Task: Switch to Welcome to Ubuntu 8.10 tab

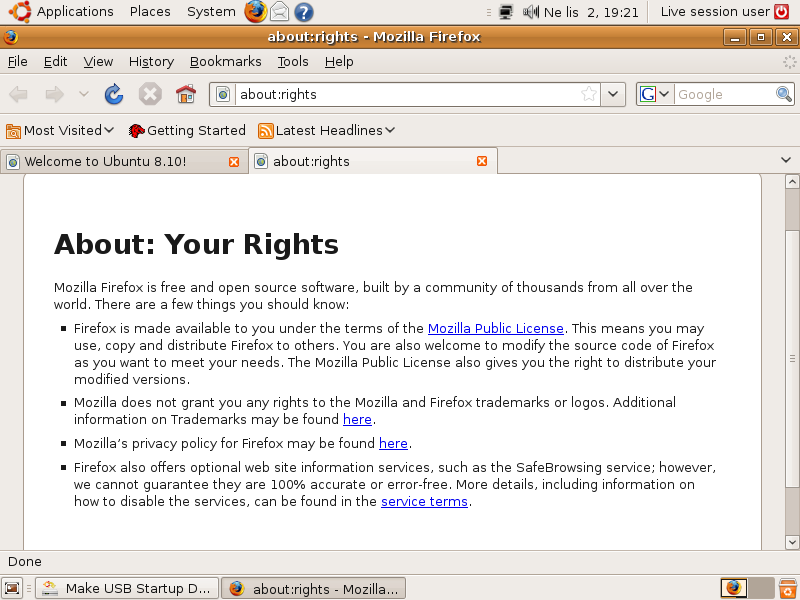Action: tap(124, 161)
